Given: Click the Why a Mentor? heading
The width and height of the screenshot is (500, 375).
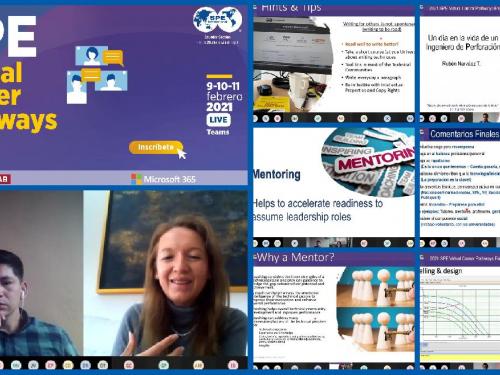Looking at the screenshot, I should pos(295,257).
